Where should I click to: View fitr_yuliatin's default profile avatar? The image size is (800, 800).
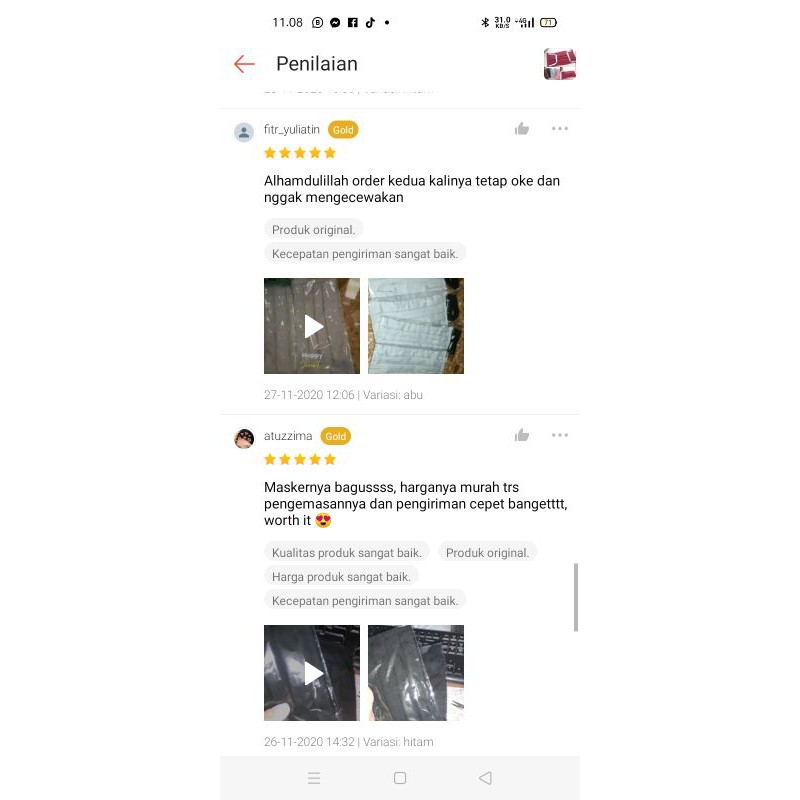pyautogui.click(x=244, y=132)
